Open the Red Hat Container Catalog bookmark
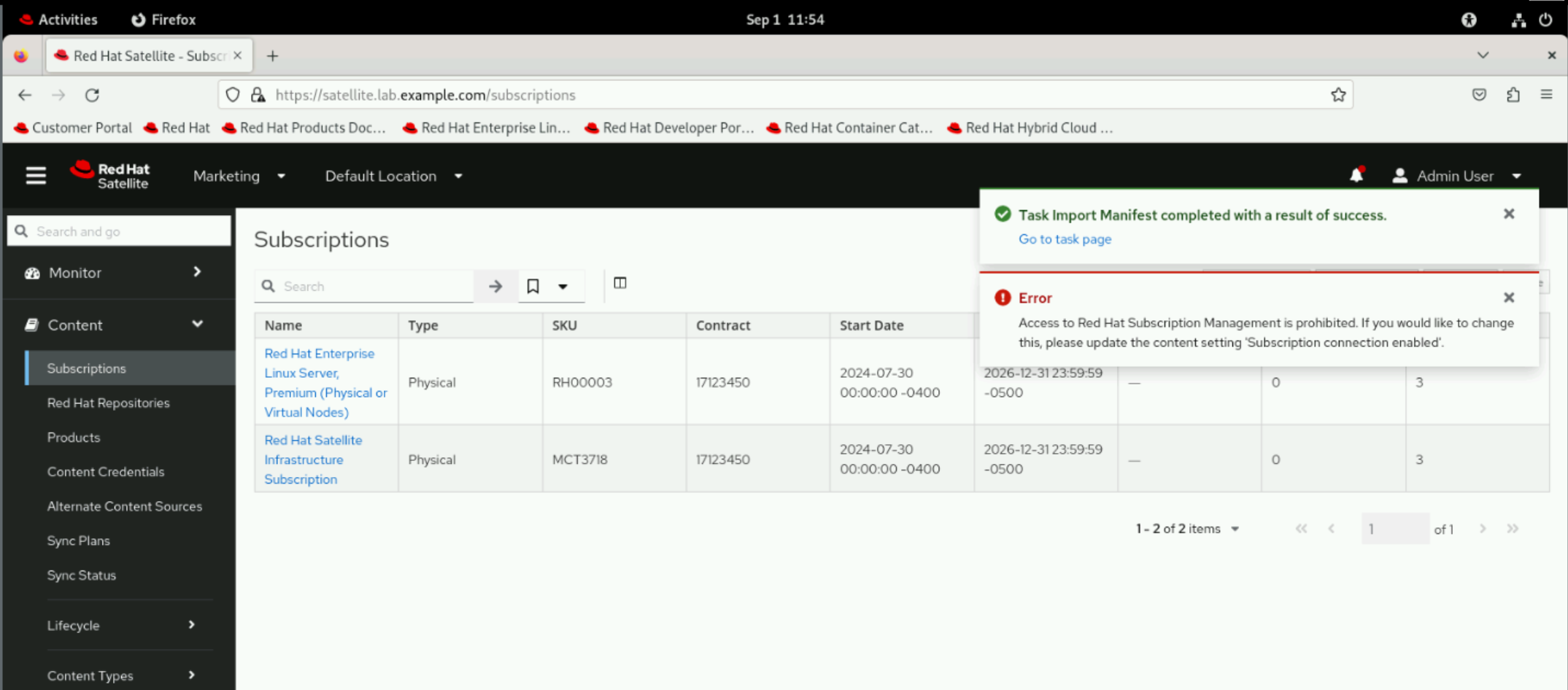Viewport: 1568px width, 690px height. click(x=850, y=128)
